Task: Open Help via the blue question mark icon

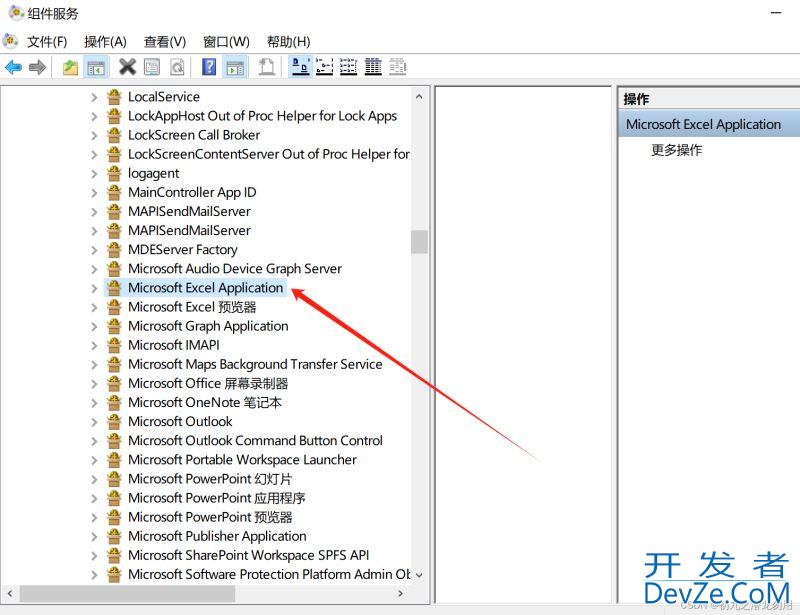Action: coord(209,67)
